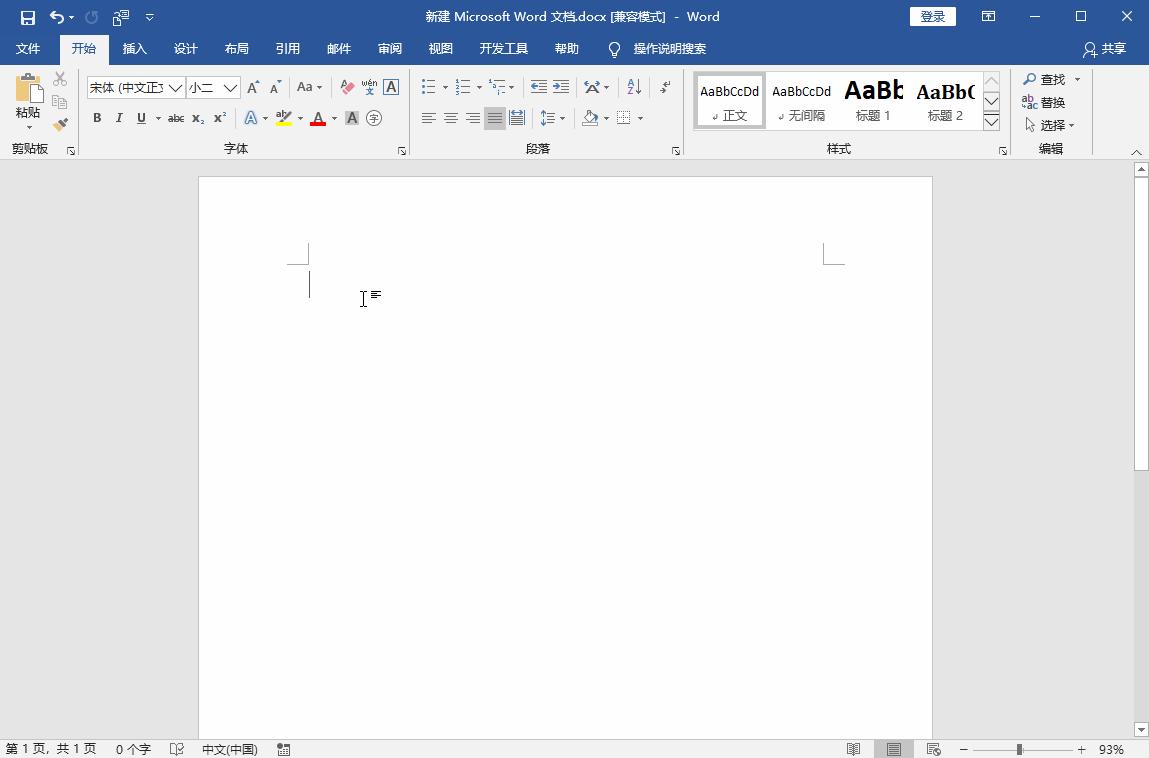The image size is (1149, 758).
Task: Click the 替换 replace button
Action: pyautogui.click(x=1043, y=102)
